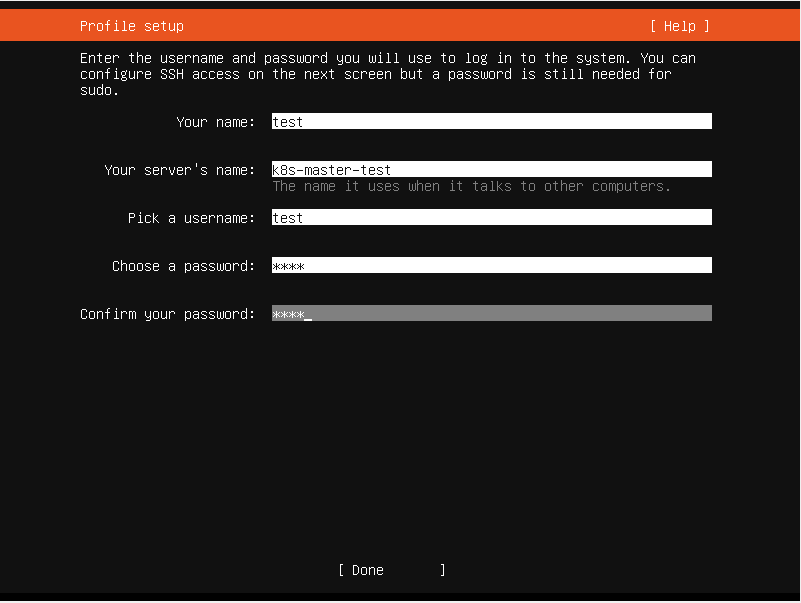Click the SSH access instruction paragraph
Image resolution: width=801 pixels, height=603 pixels.
click(387, 74)
